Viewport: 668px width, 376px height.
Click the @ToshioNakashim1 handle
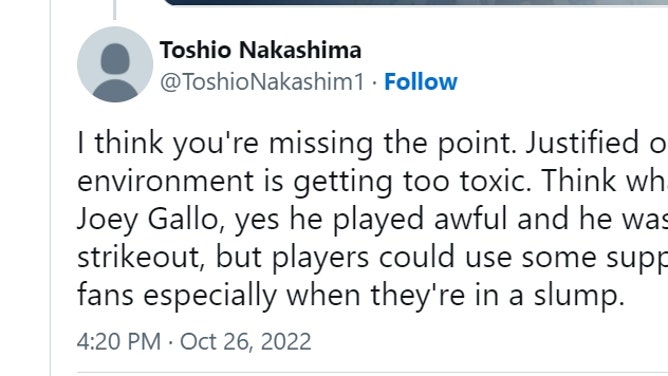(x=262, y=81)
